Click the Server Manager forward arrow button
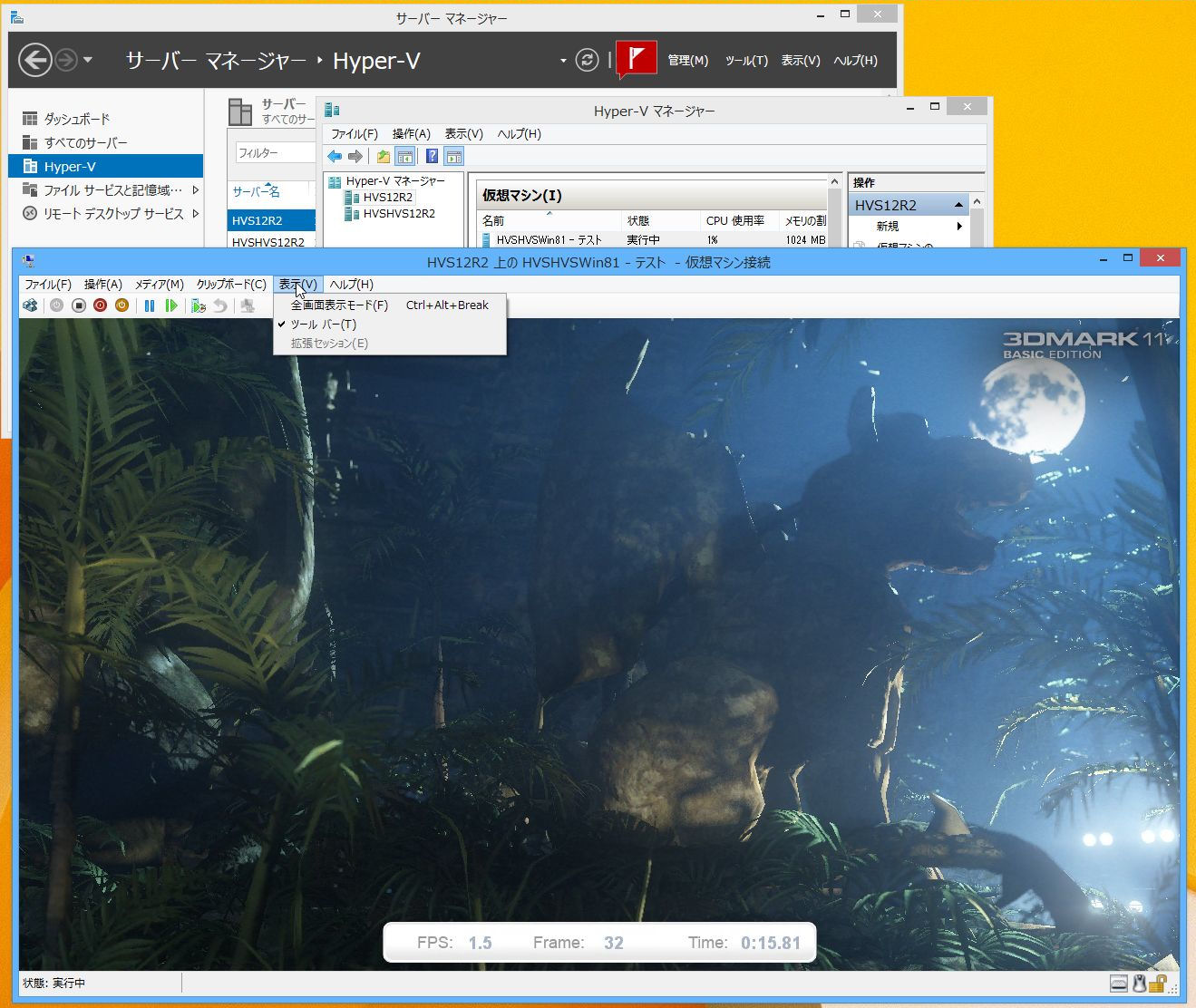The height and width of the screenshot is (1008, 1196). click(x=66, y=60)
